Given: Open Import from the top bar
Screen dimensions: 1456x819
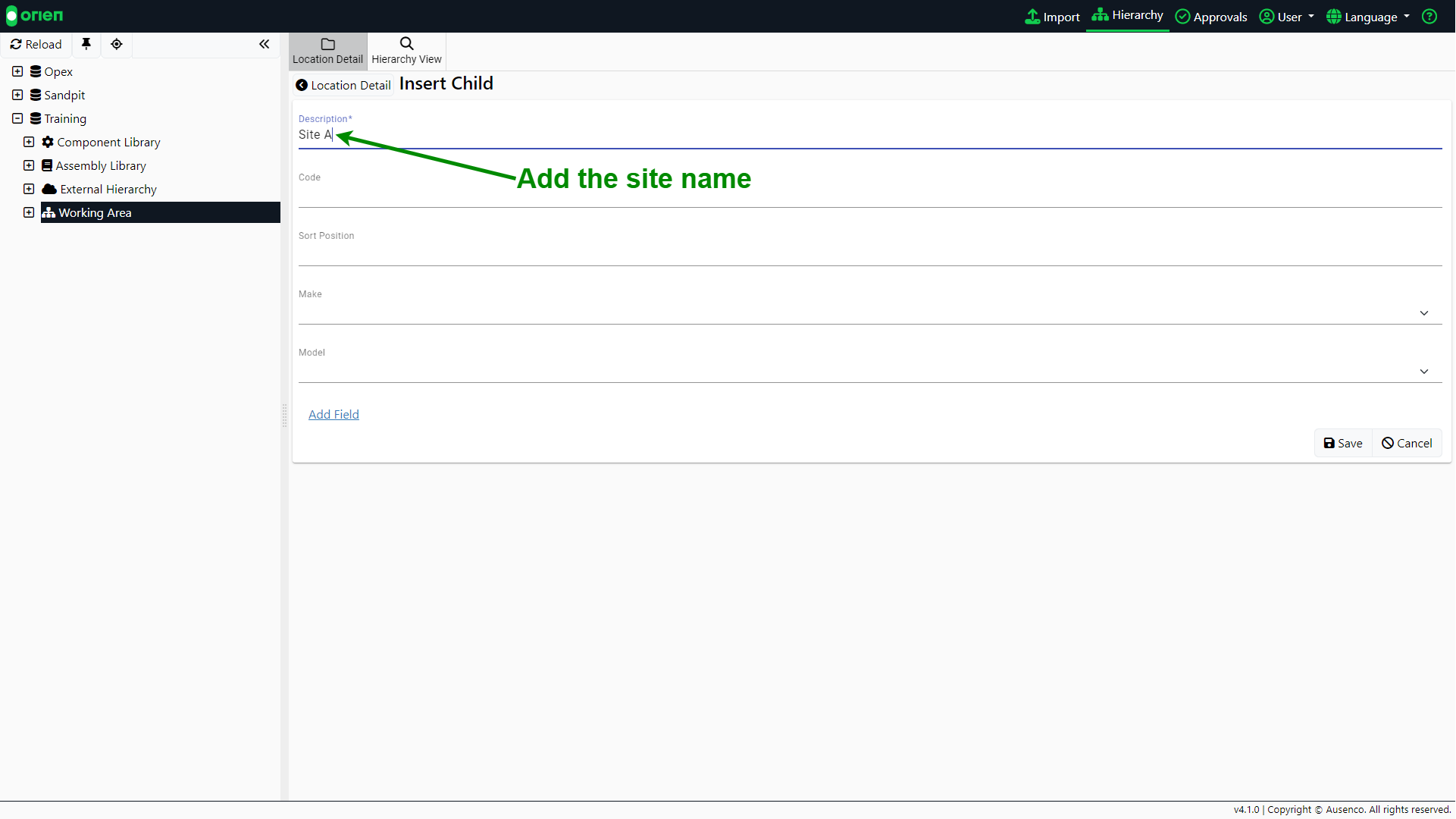Looking at the screenshot, I should tap(1052, 17).
